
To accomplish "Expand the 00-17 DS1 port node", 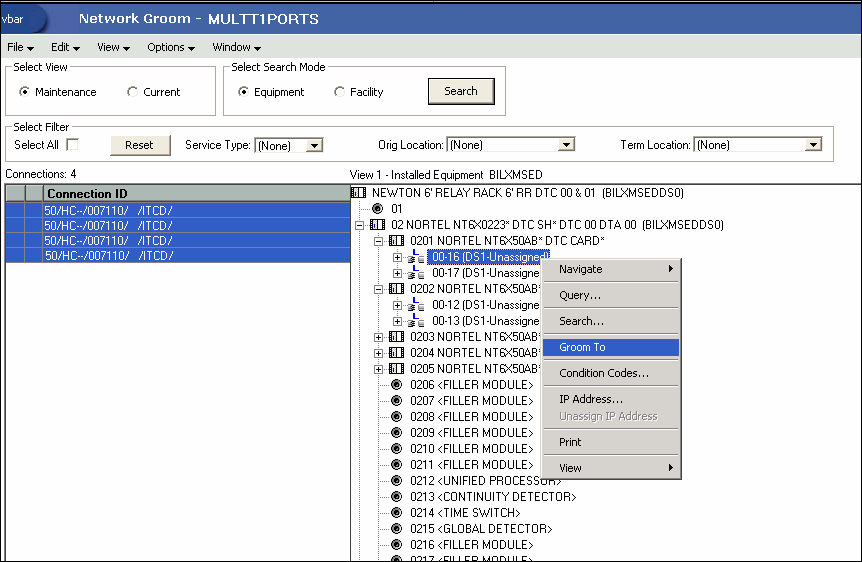I will [397, 273].
